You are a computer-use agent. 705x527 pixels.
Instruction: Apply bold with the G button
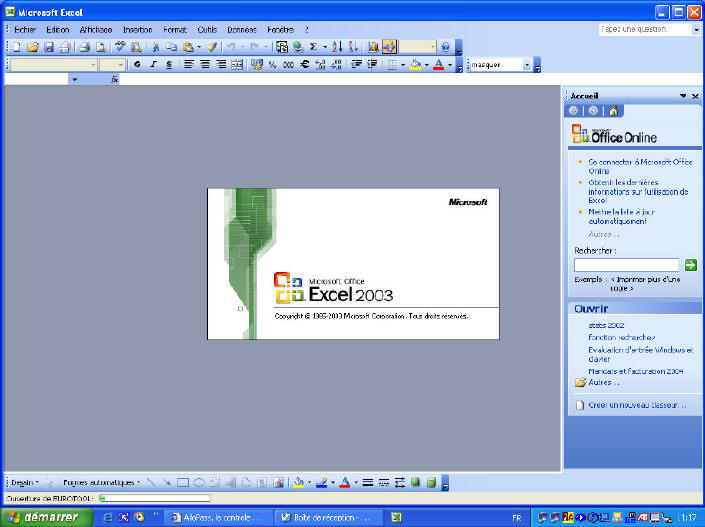[x=137, y=65]
